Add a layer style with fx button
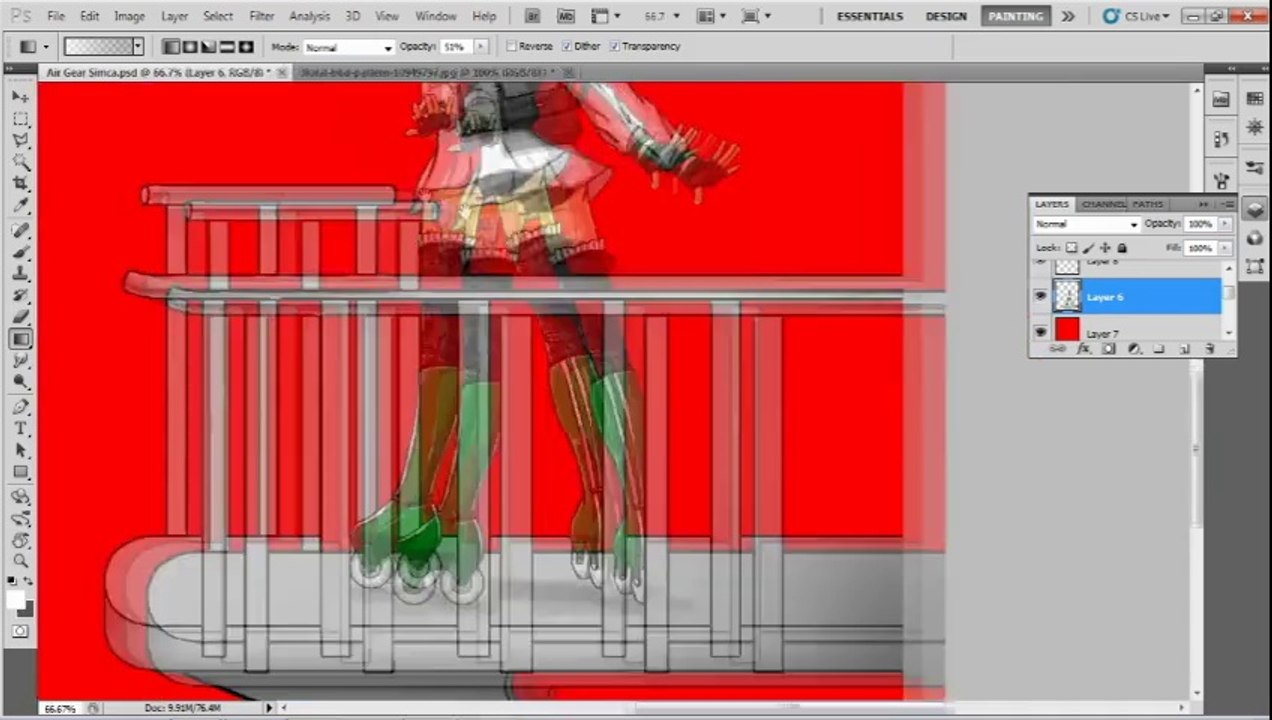The height and width of the screenshot is (720, 1272). 1083,349
